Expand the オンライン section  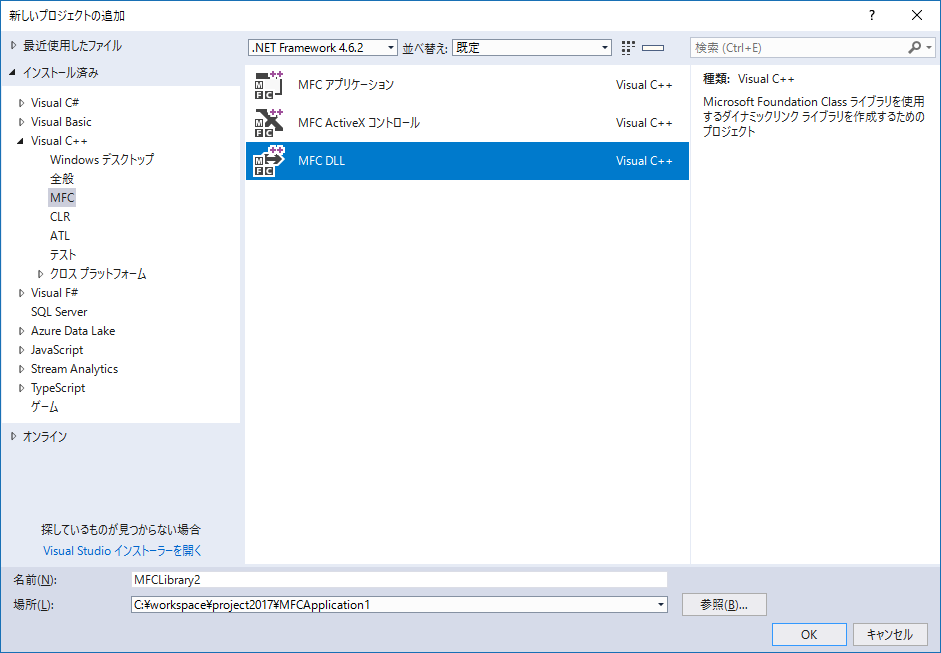click(13, 437)
